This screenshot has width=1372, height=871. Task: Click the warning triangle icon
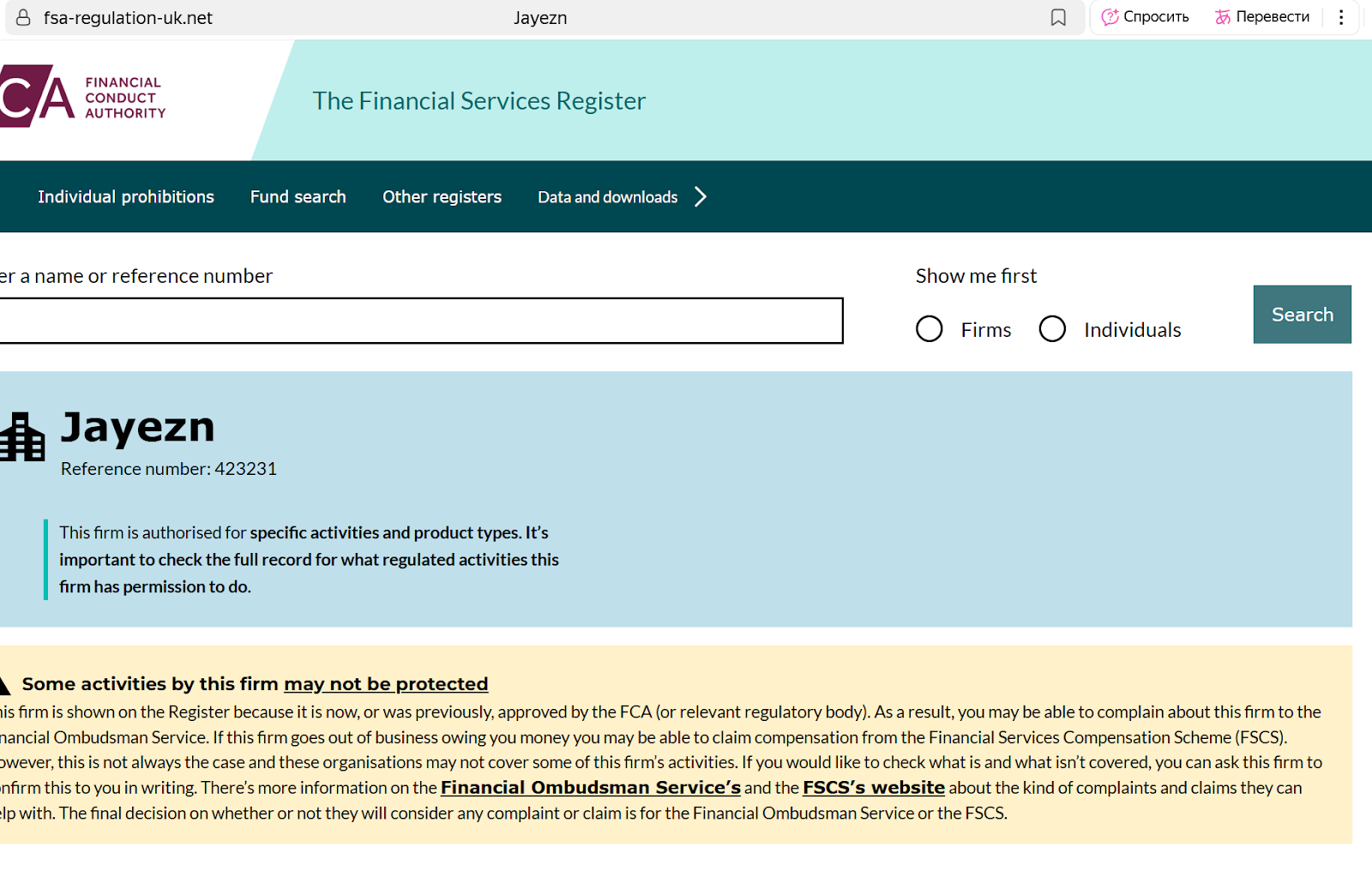[4, 685]
